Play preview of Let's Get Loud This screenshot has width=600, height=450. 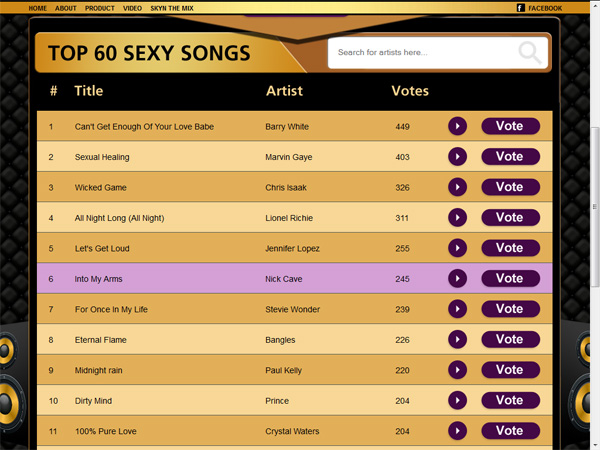point(457,248)
